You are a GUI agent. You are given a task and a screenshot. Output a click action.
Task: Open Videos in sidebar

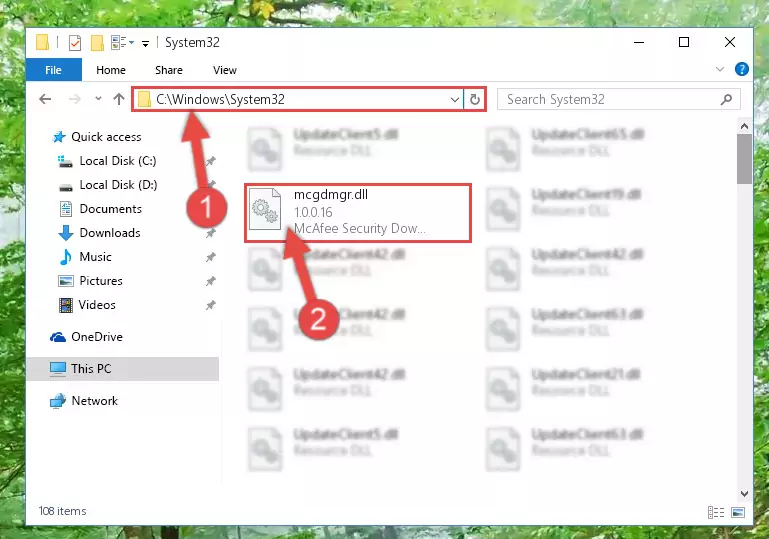[97, 305]
